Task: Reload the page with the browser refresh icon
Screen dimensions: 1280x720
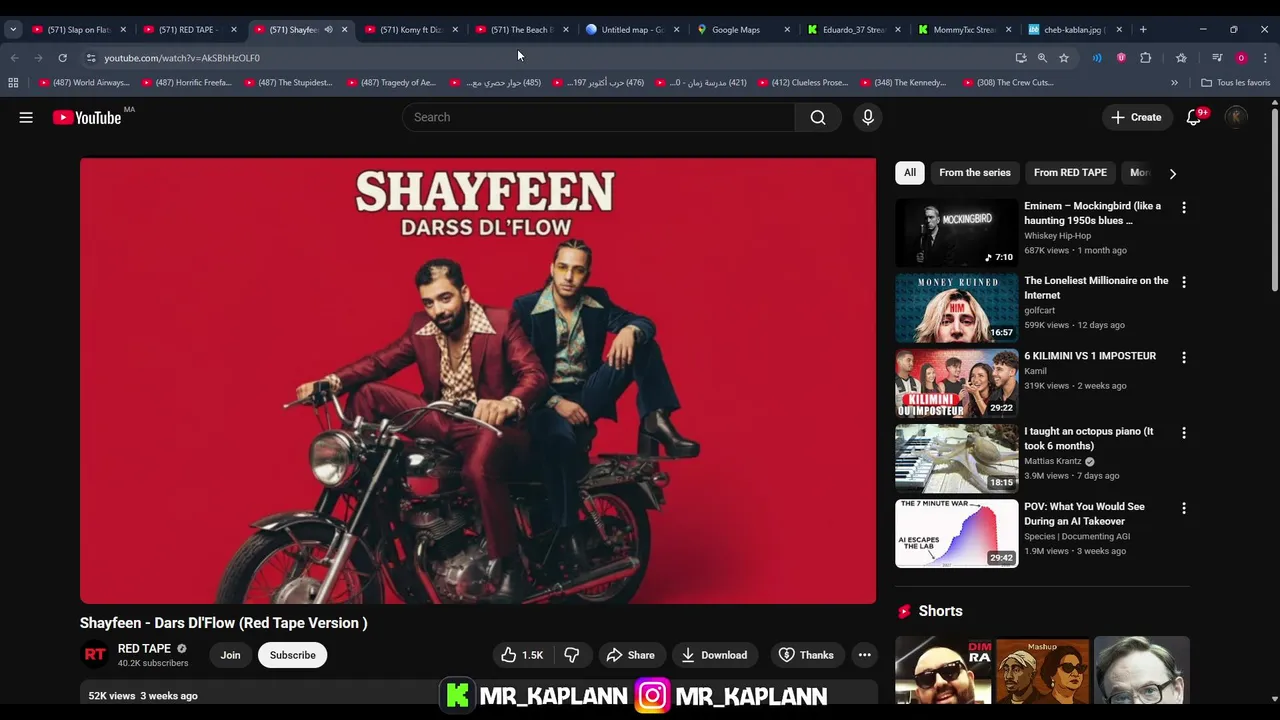Action: tap(62, 58)
